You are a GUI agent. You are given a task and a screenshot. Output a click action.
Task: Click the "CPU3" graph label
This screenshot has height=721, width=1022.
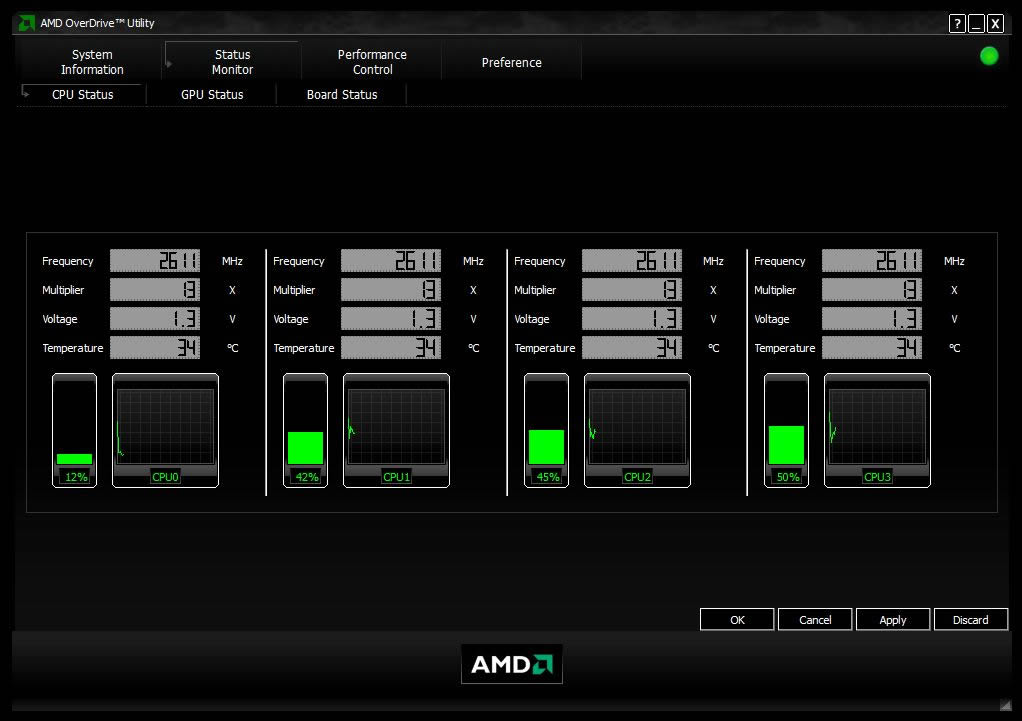pos(877,477)
